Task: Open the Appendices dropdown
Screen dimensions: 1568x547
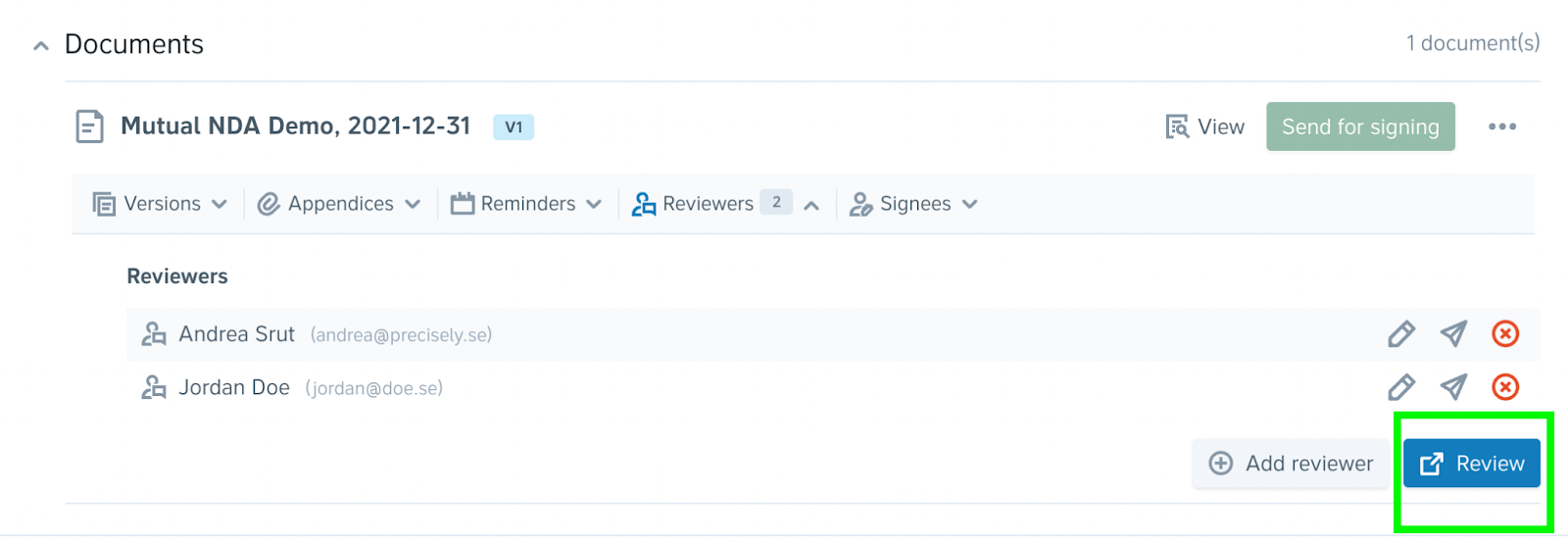Action: (x=339, y=204)
